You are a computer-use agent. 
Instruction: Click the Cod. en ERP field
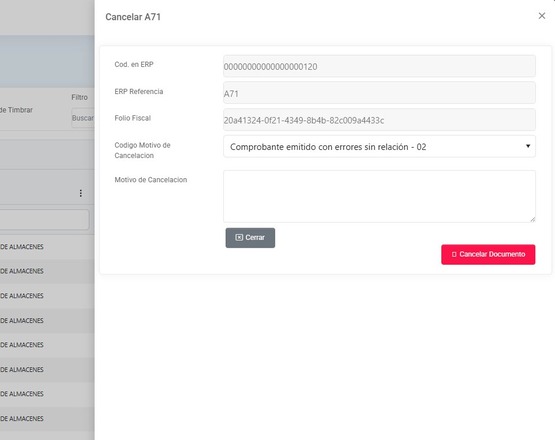[379, 66]
